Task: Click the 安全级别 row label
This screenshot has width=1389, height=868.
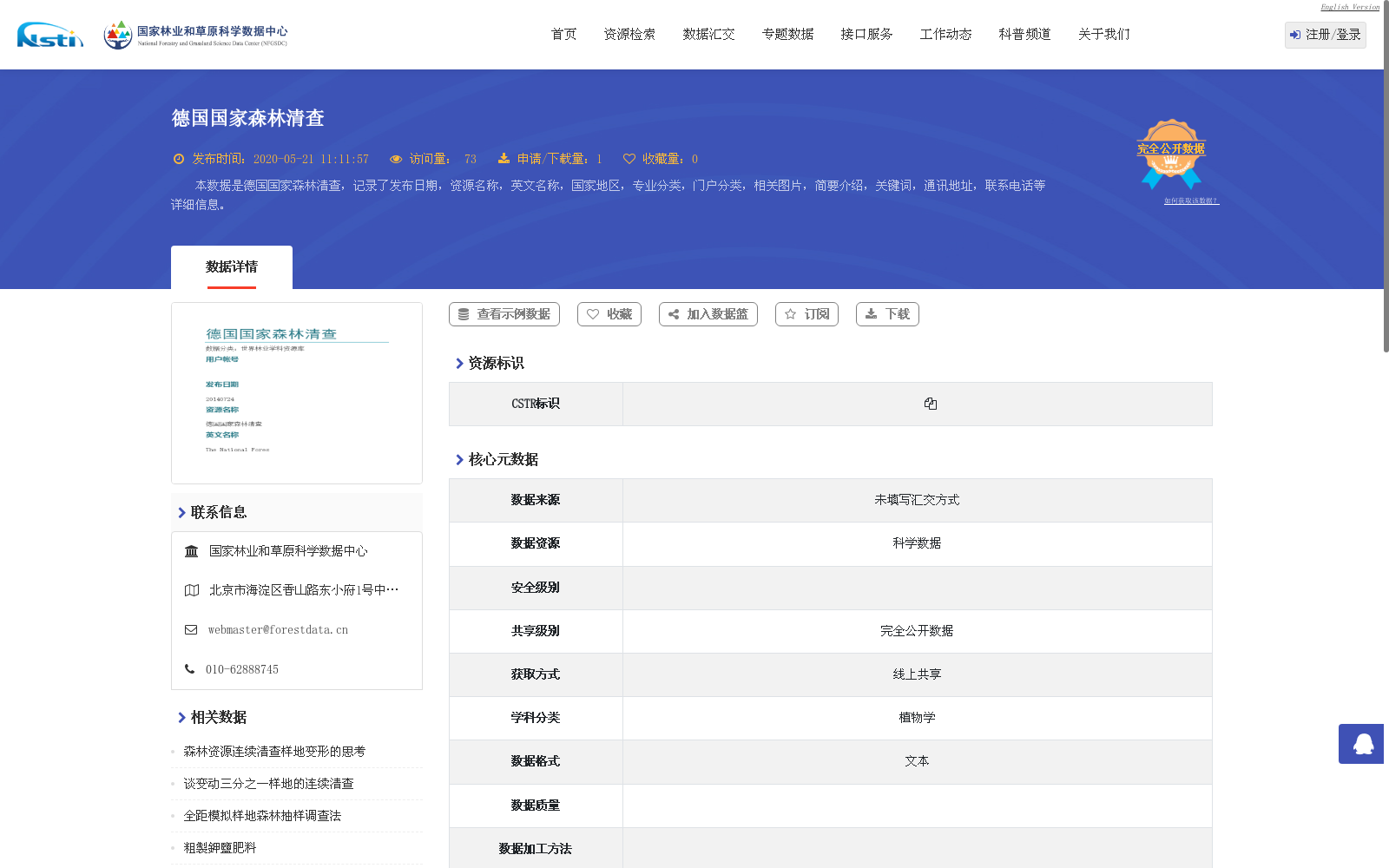Action: pyautogui.click(x=536, y=588)
